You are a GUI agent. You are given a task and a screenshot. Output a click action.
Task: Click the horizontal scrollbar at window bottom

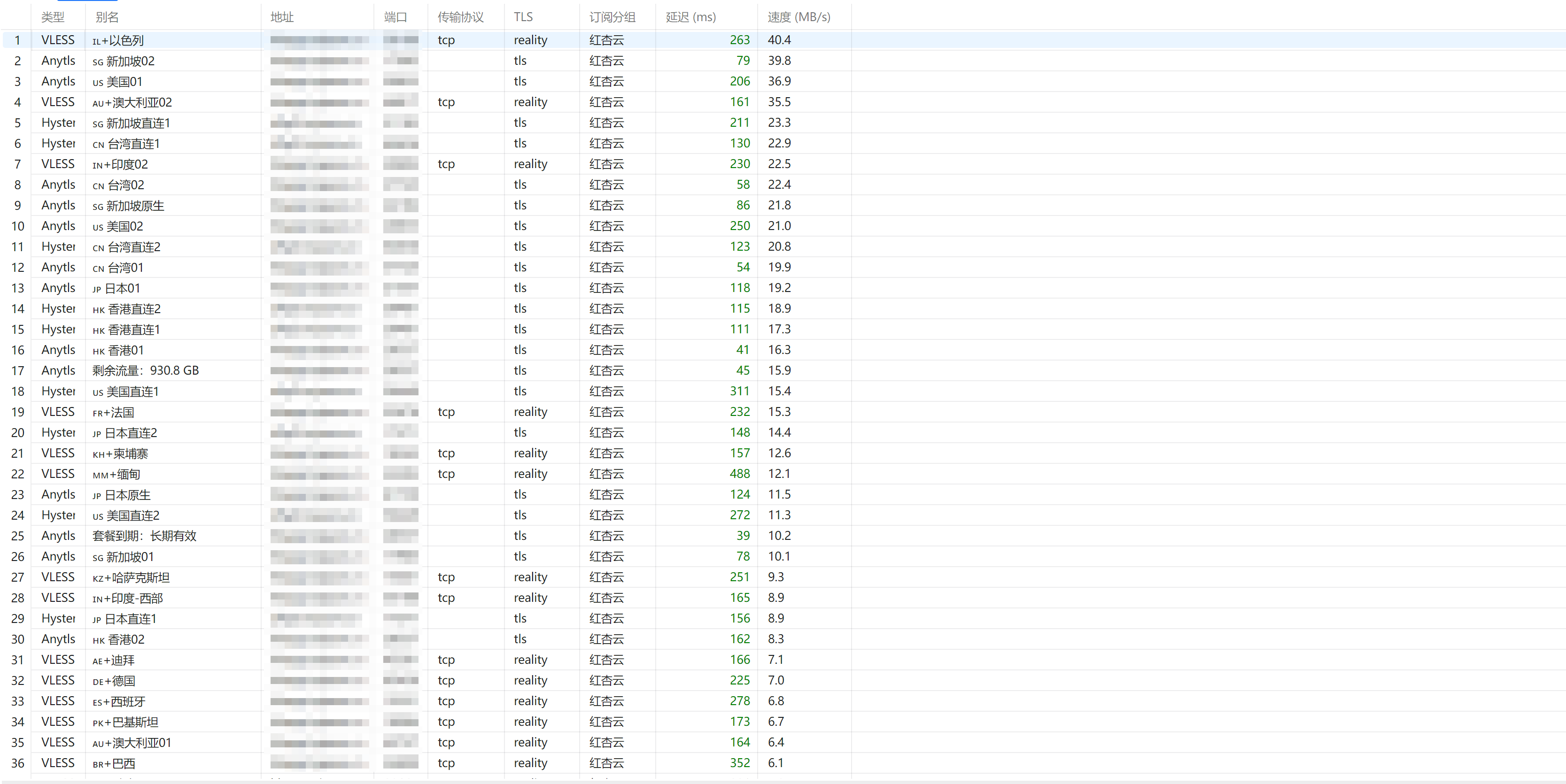click(x=783, y=782)
